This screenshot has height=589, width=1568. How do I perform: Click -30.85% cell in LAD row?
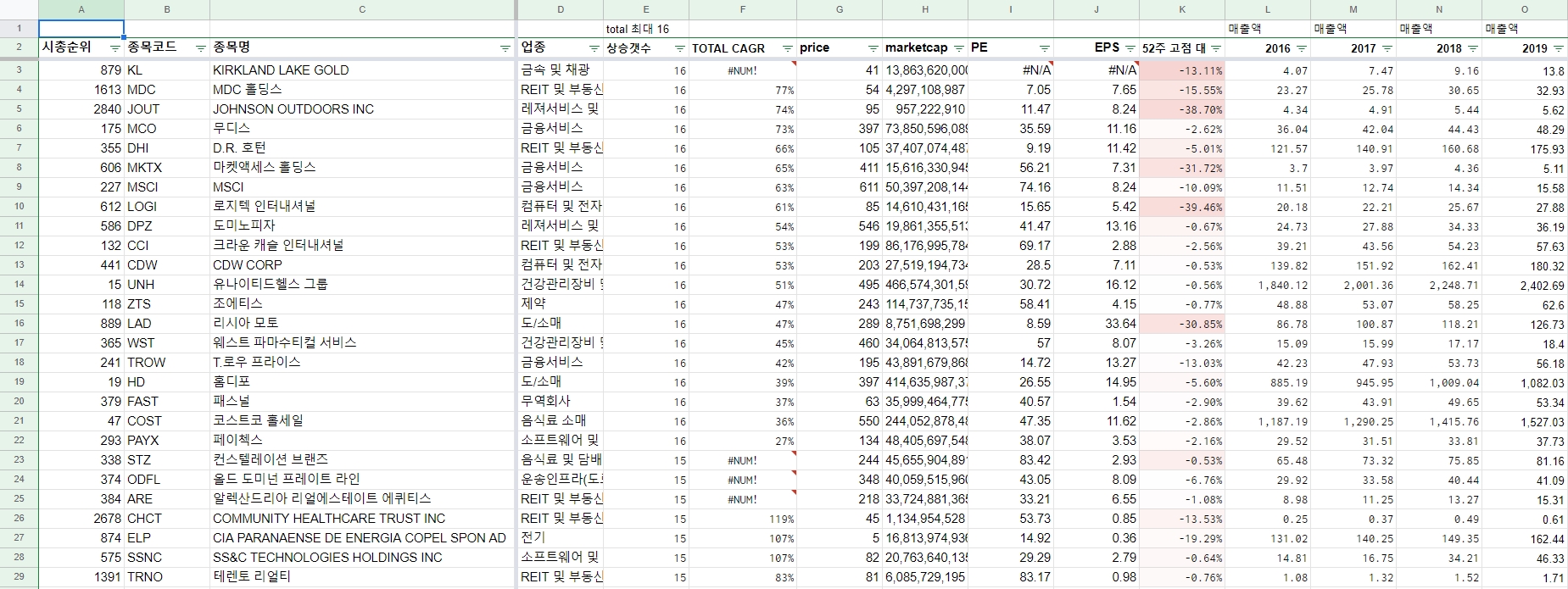point(1182,324)
